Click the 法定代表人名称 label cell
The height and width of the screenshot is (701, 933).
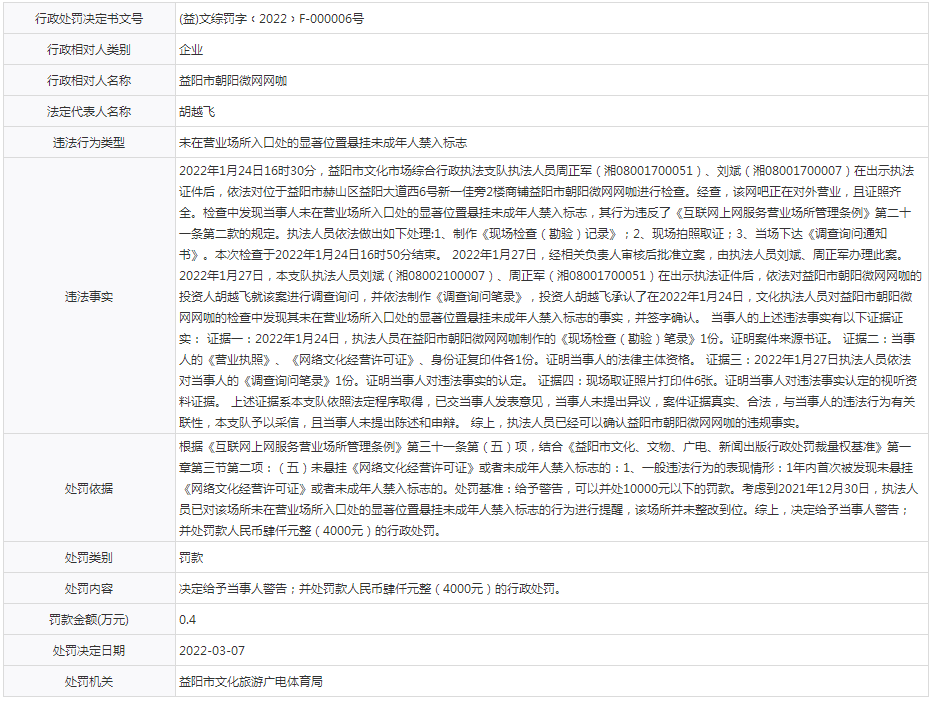pos(89,112)
